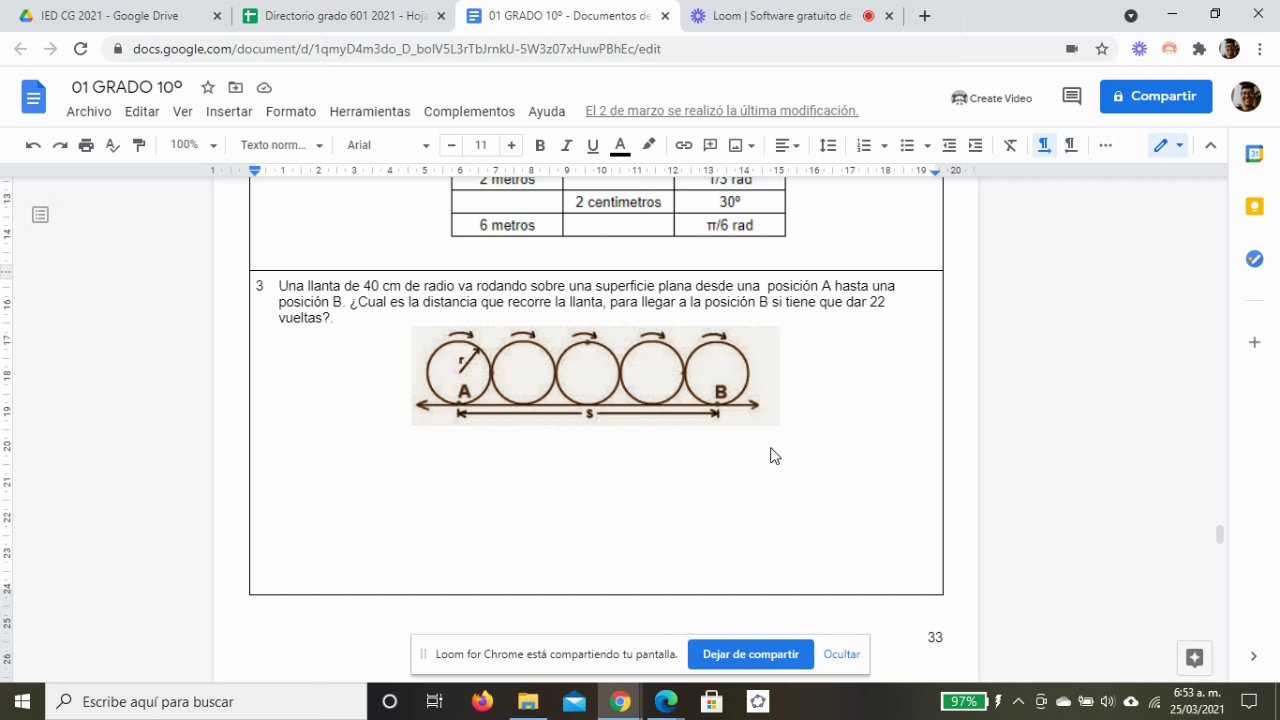Open the highlight color picker

tap(648, 145)
